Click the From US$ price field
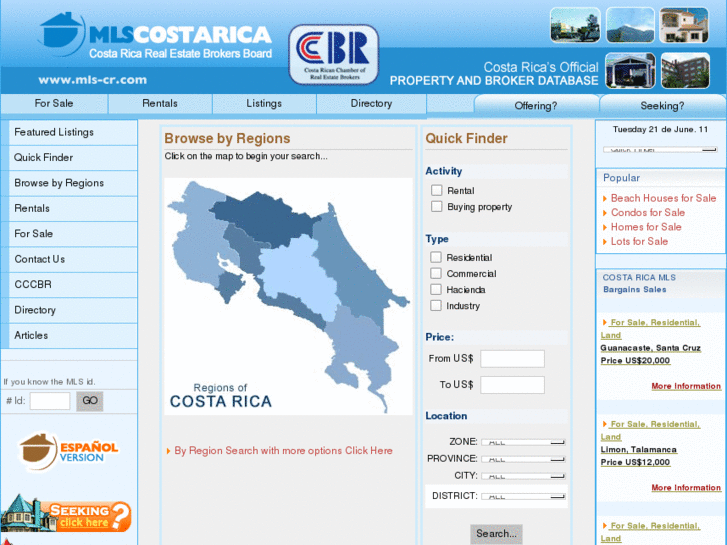727x545 pixels. tap(512, 359)
